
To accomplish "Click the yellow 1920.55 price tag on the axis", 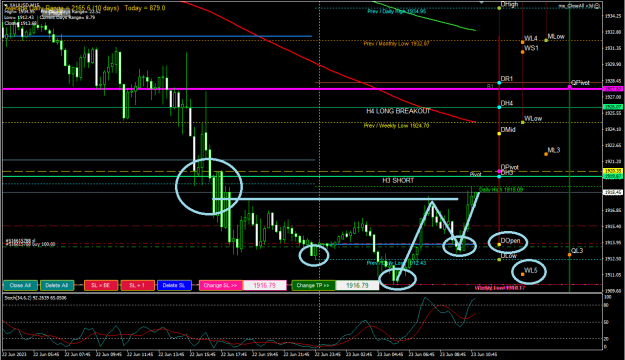I will click(613, 171).
